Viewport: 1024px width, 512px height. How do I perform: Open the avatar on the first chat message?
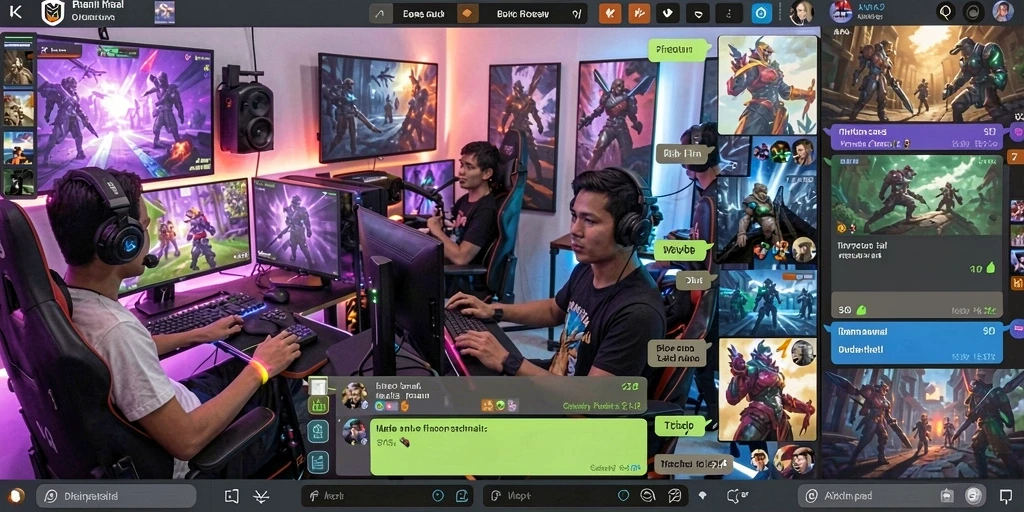(355, 395)
